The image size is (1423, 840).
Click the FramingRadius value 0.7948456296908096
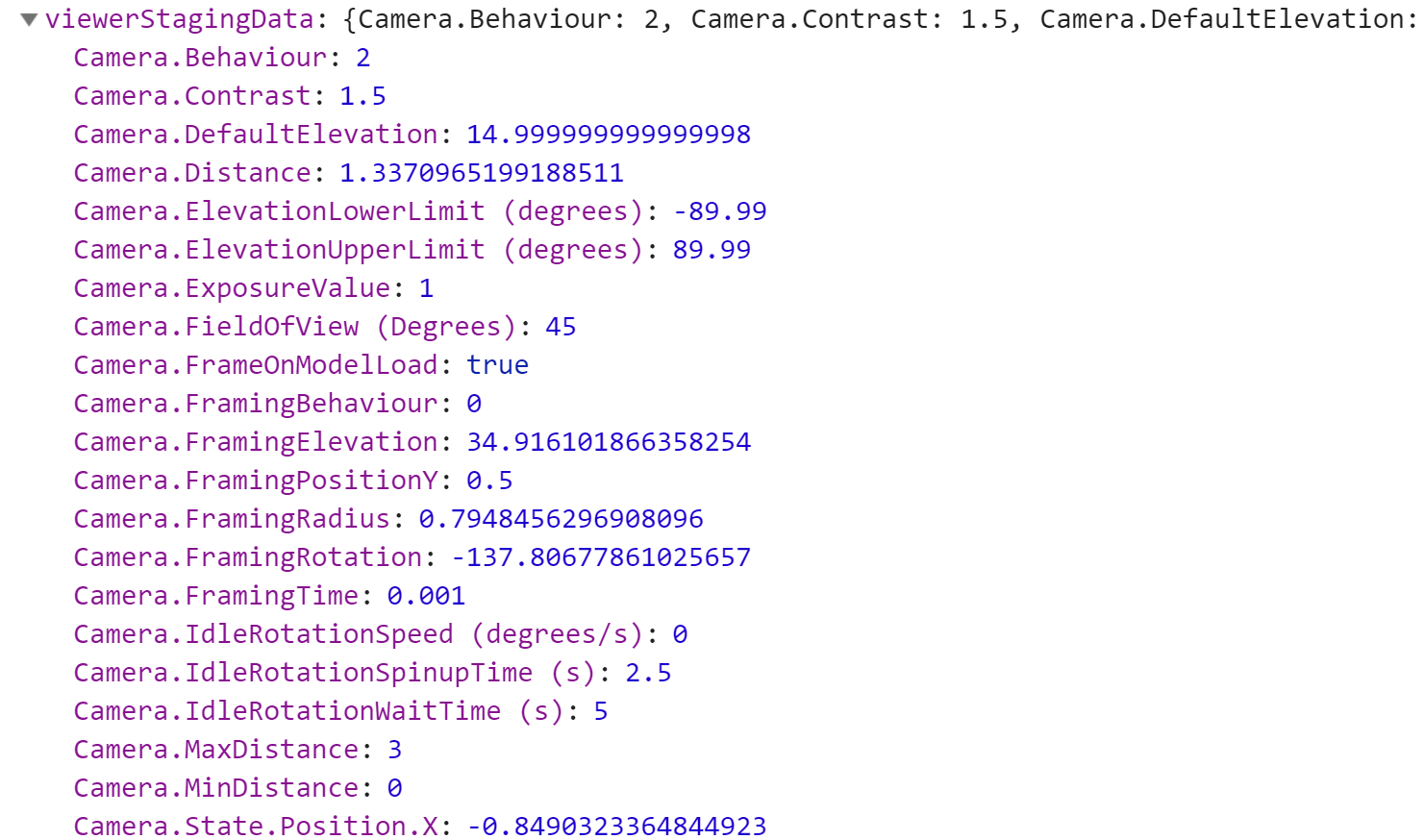pos(562,519)
